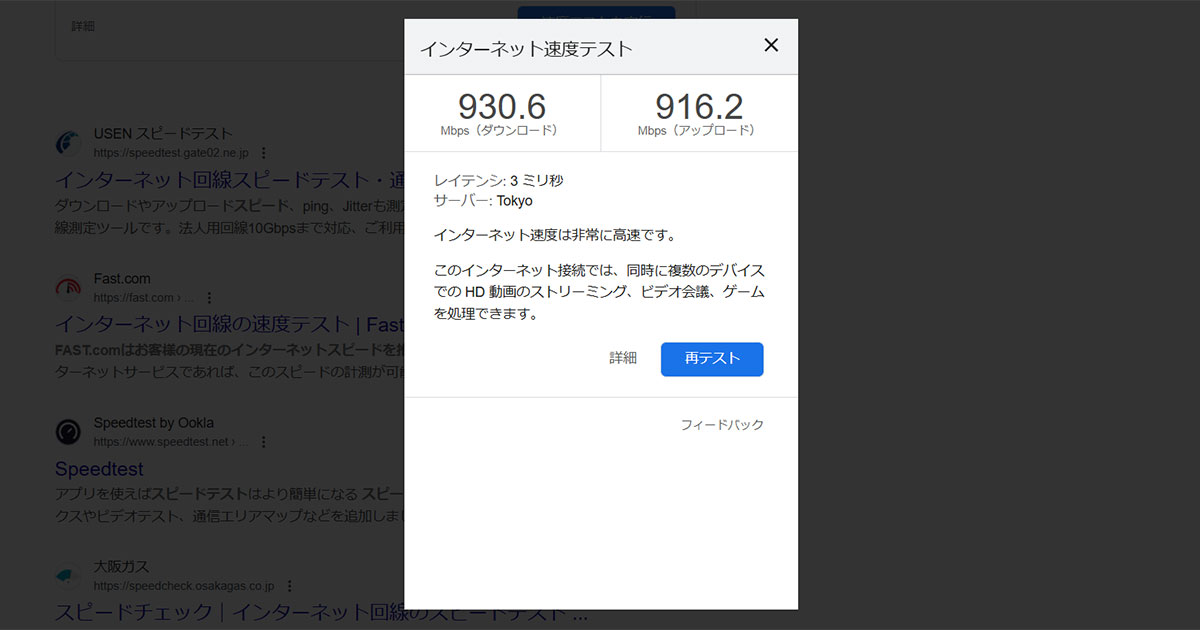Click 詳細 at the top left

(x=83, y=26)
